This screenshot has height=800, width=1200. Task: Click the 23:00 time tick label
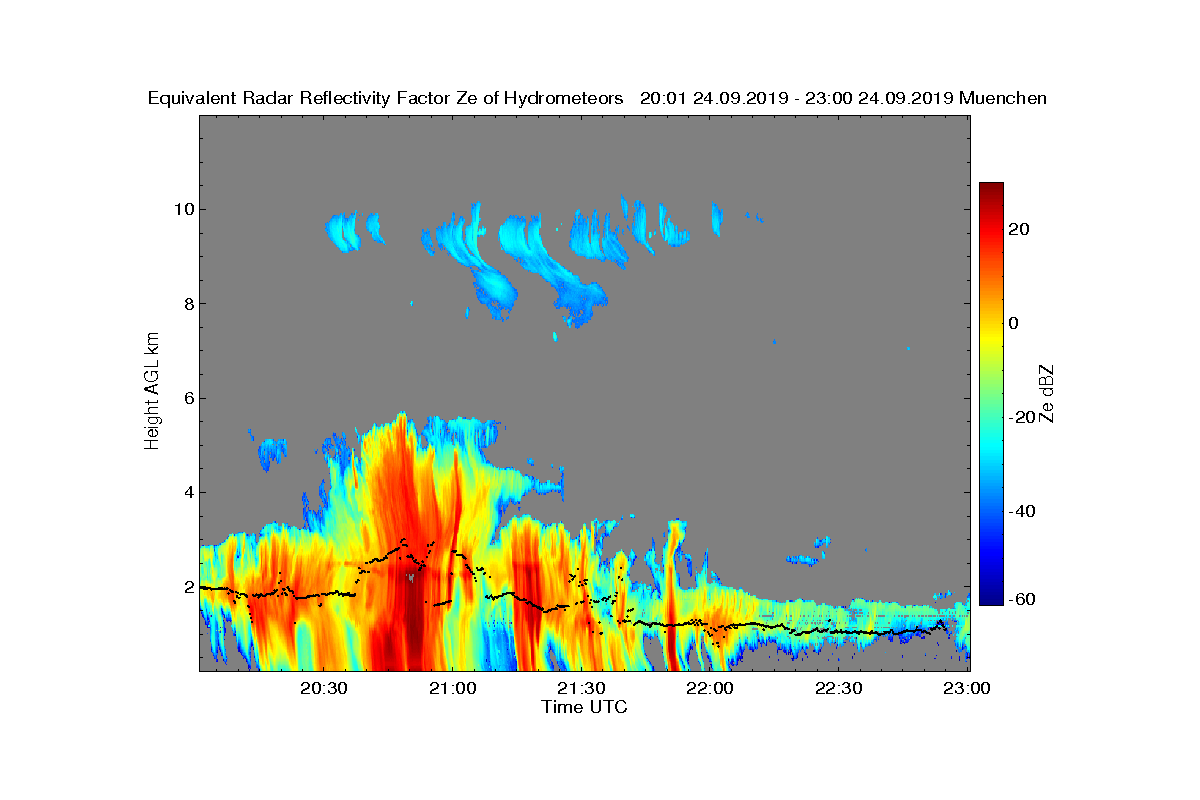[x=968, y=689]
